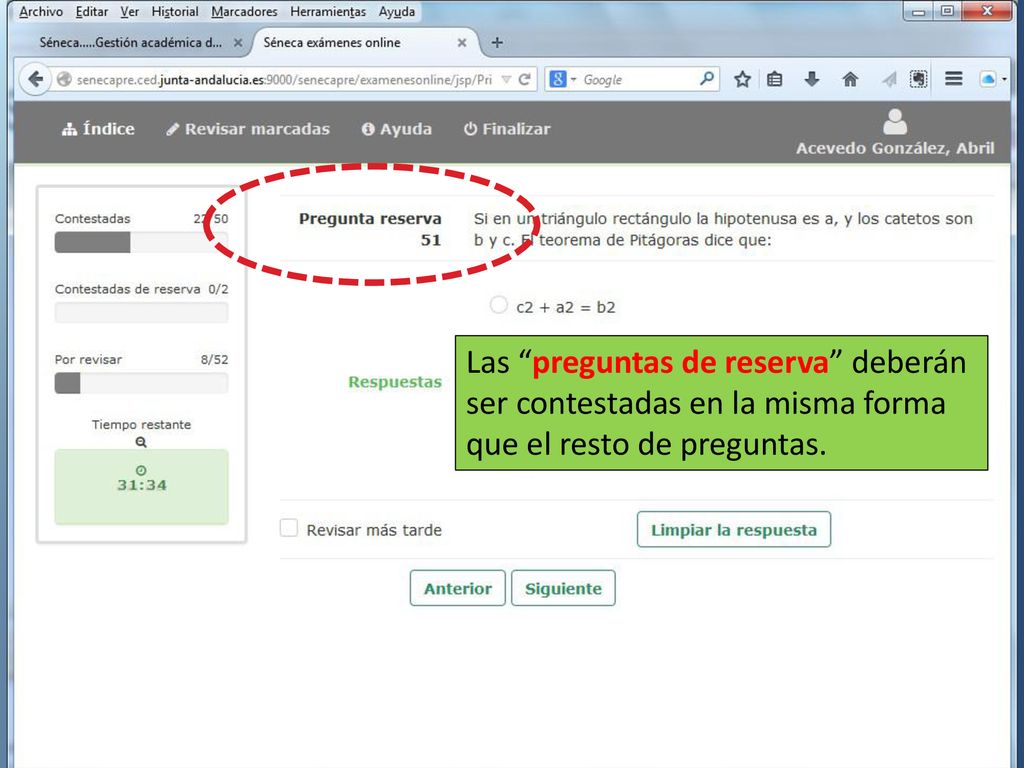Click the 8/52 Por revisar count
Viewport: 1024px width, 768px height.
(x=214, y=360)
